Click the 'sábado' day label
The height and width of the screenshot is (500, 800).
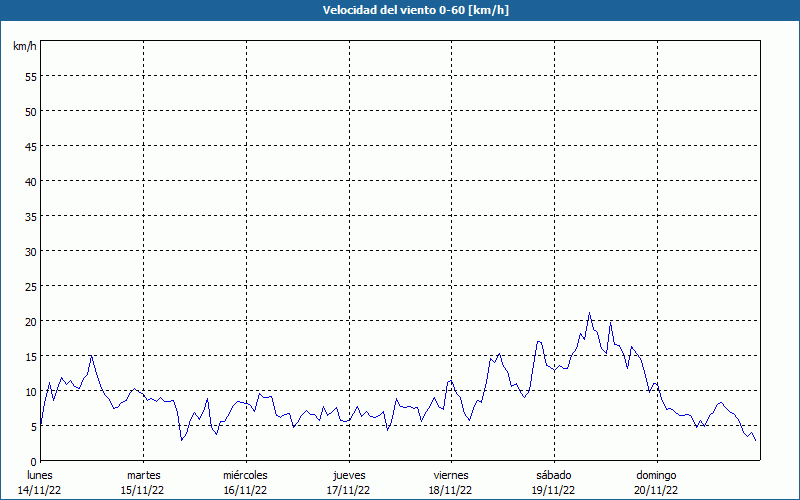click(x=554, y=475)
